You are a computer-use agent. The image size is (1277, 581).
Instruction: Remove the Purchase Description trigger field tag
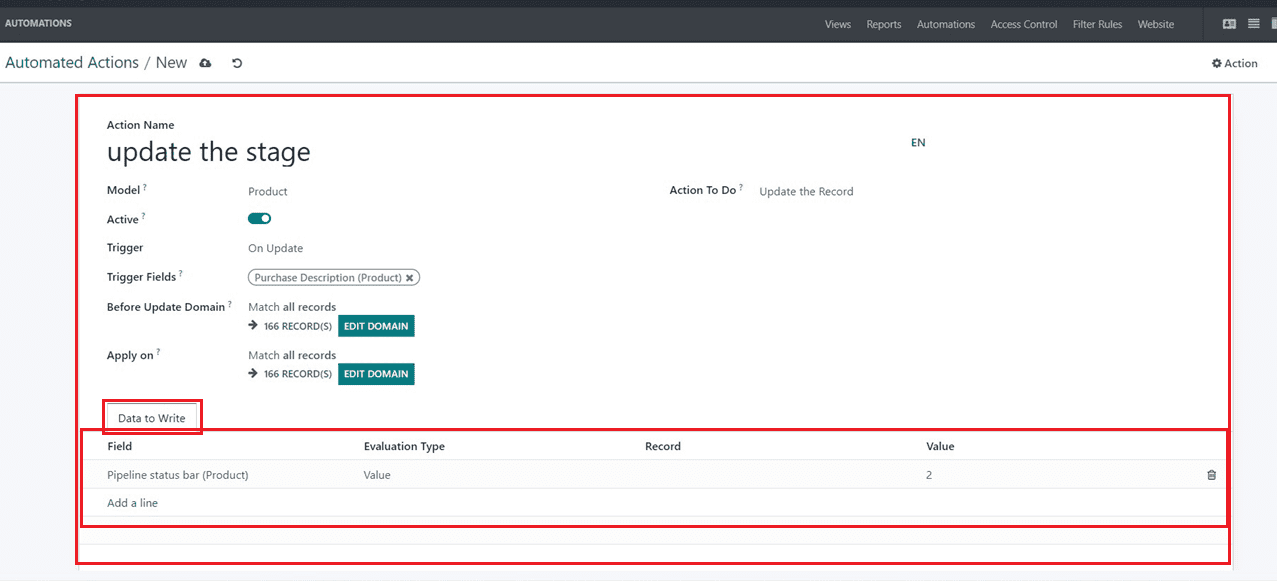[410, 278]
